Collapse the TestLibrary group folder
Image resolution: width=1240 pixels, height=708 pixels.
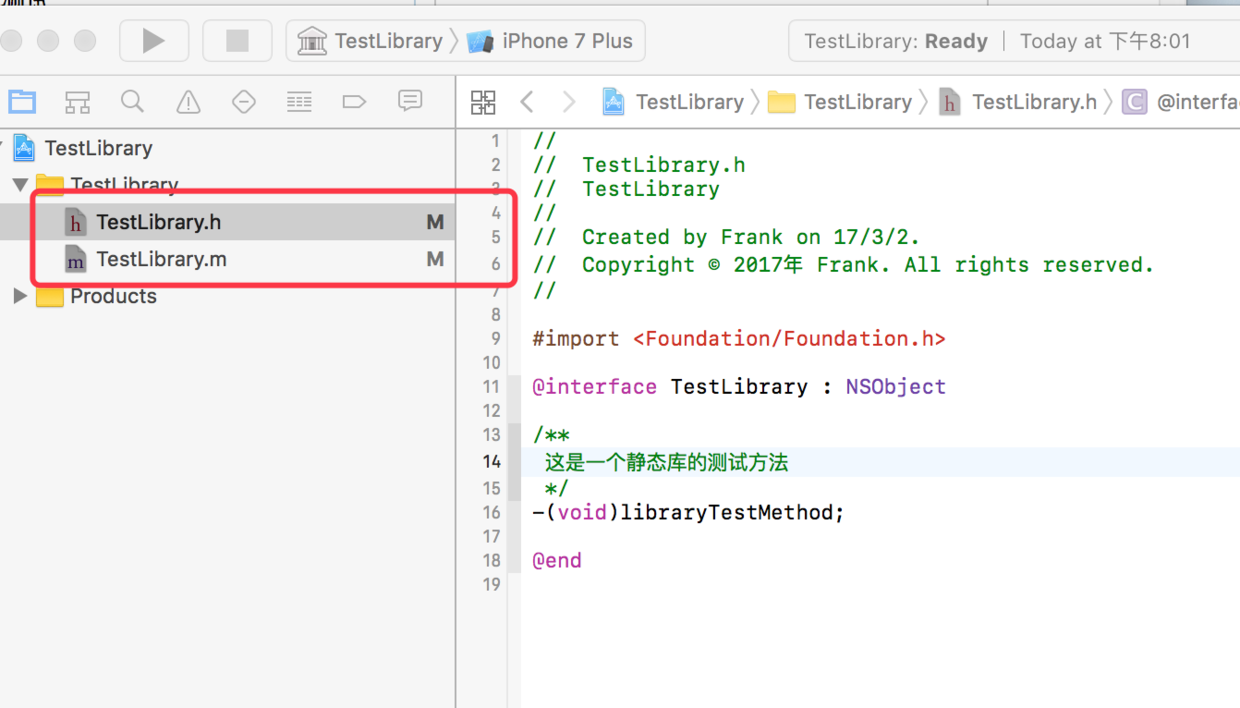(20, 185)
